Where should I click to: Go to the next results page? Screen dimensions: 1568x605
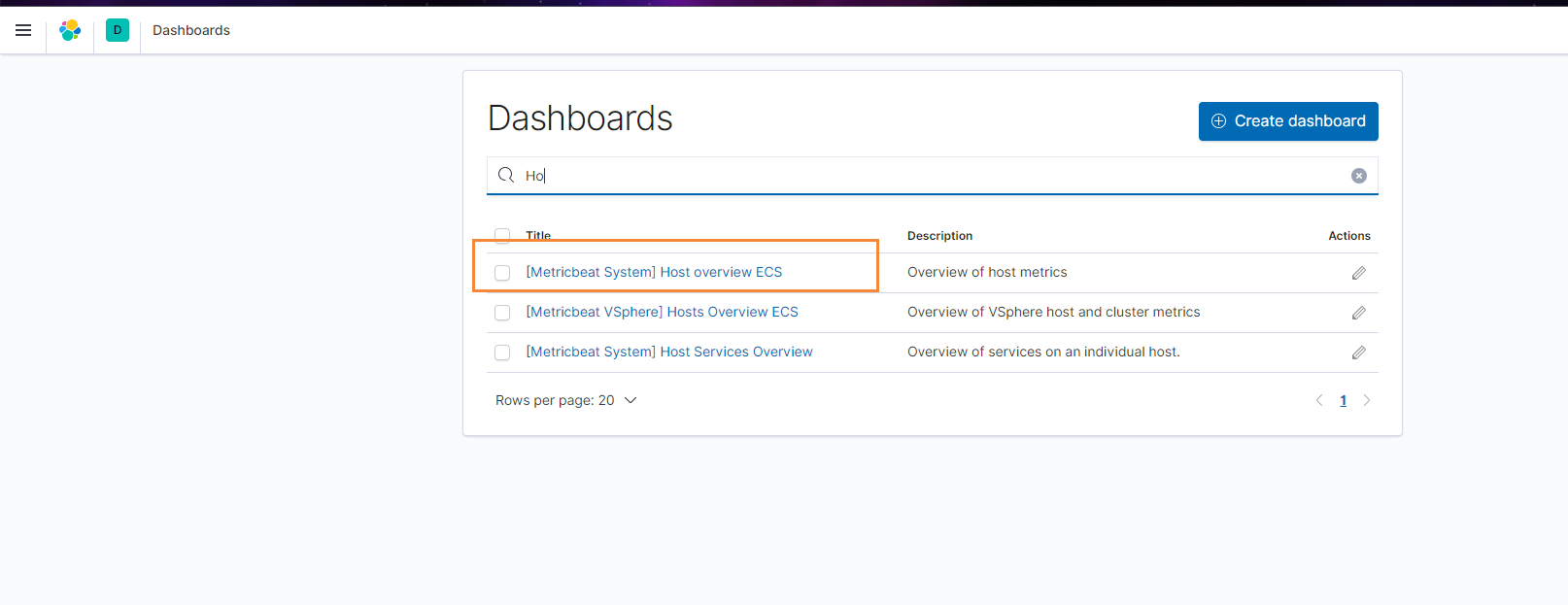tap(1367, 400)
